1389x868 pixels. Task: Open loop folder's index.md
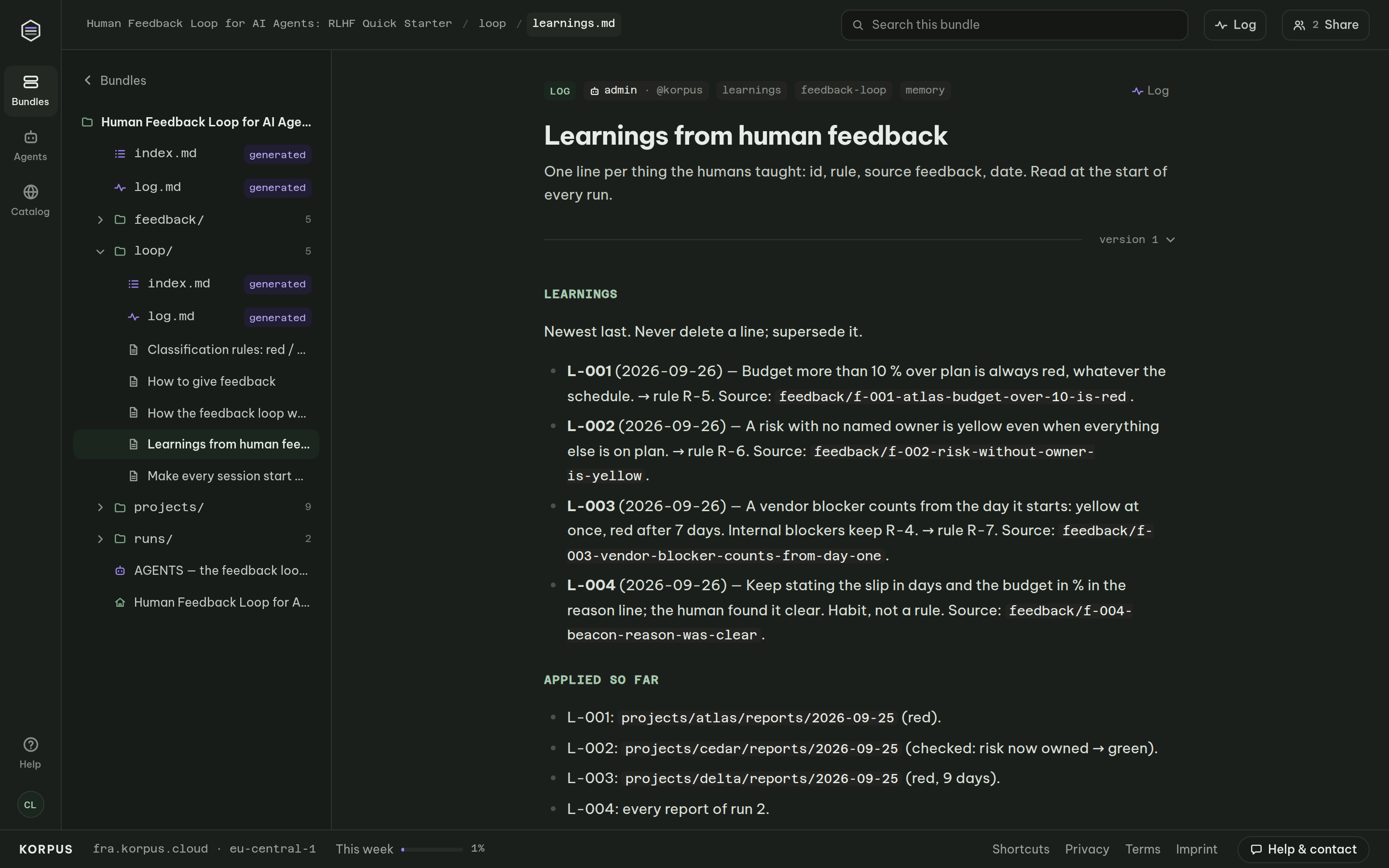coord(196,284)
